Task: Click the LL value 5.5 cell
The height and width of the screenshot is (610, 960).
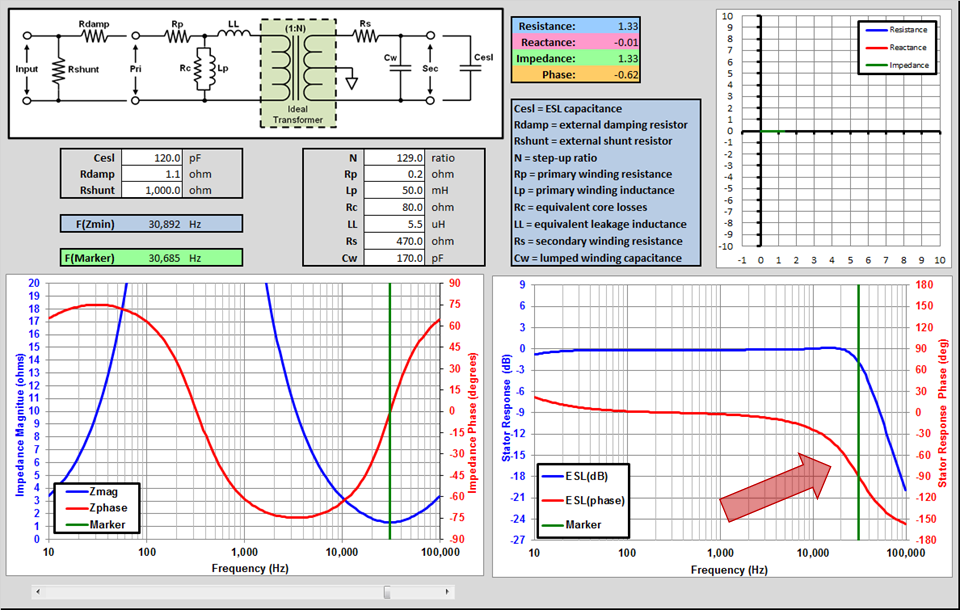Action: [x=394, y=225]
